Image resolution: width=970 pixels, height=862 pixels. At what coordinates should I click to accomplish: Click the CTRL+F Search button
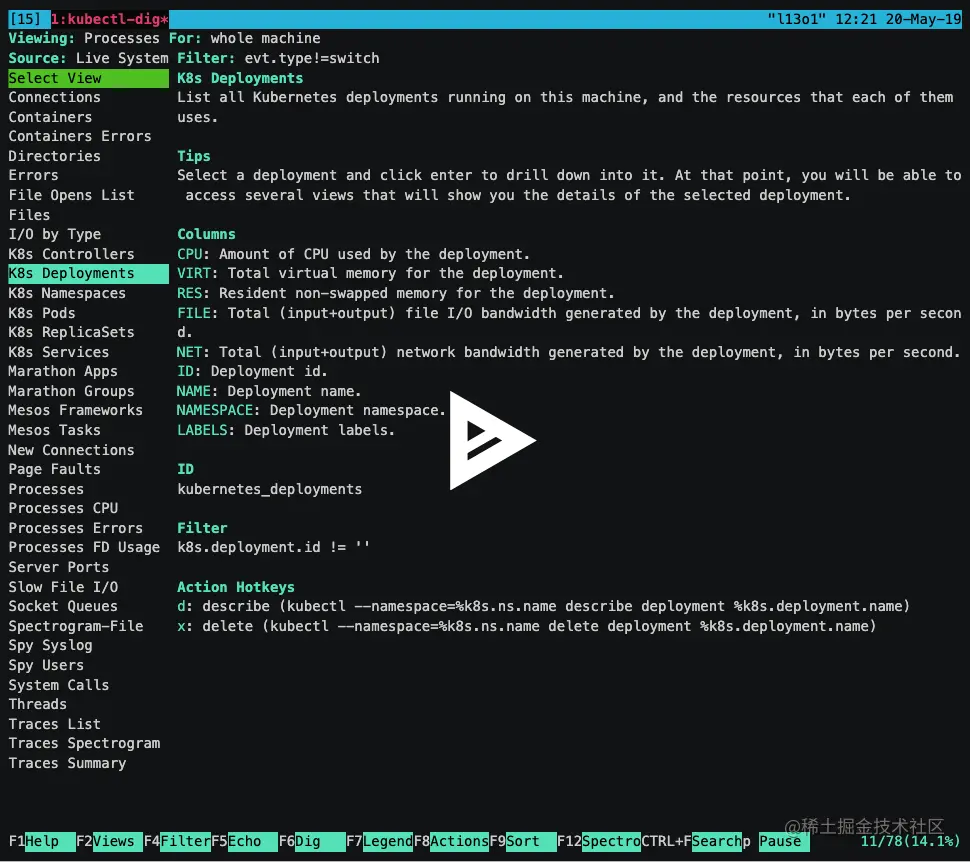pyautogui.click(x=692, y=842)
